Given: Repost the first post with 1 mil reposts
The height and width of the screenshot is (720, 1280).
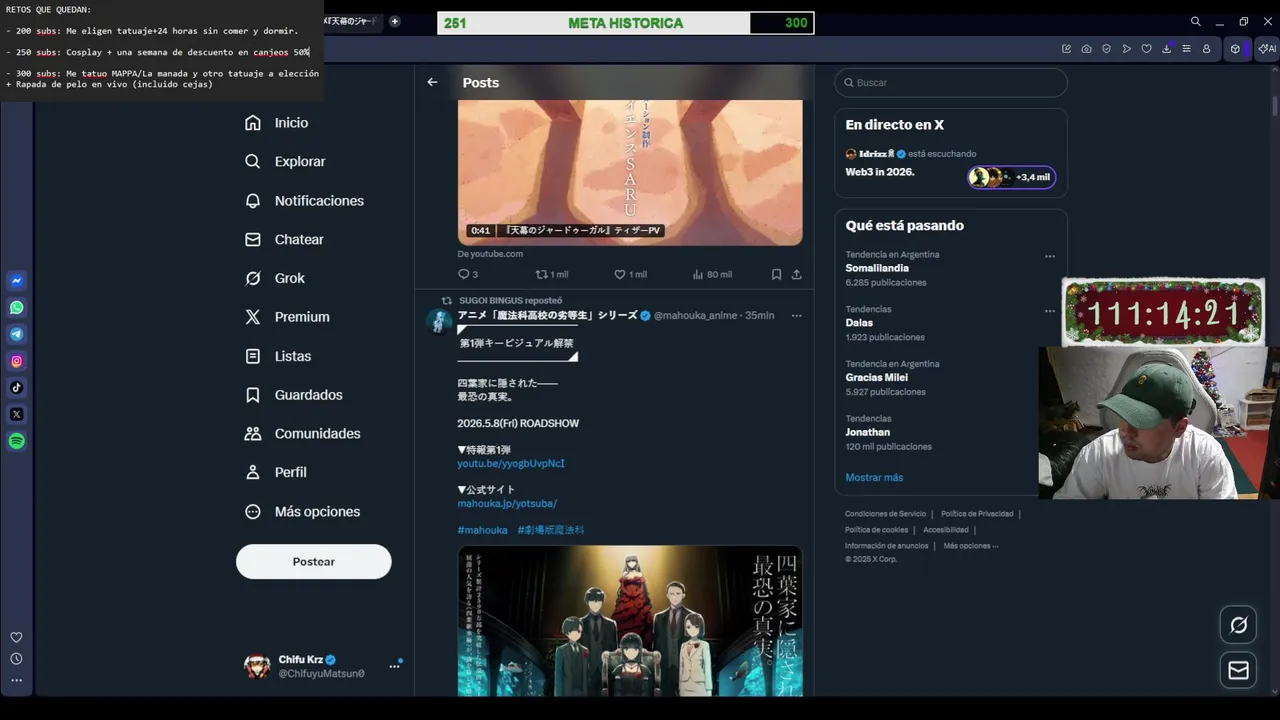Looking at the screenshot, I should click(x=552, y=274).
